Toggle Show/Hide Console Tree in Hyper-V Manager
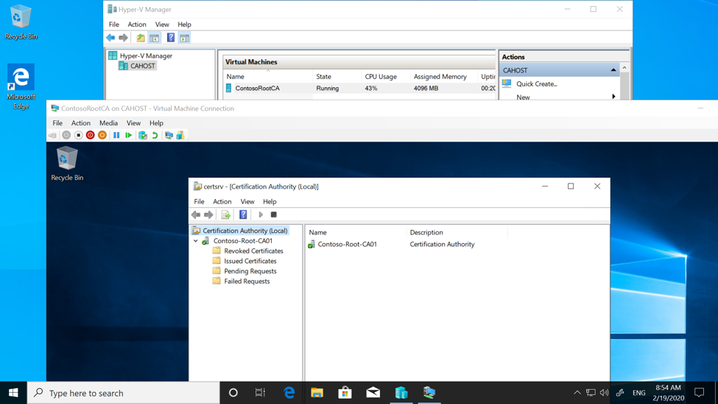 coord(154,38)
